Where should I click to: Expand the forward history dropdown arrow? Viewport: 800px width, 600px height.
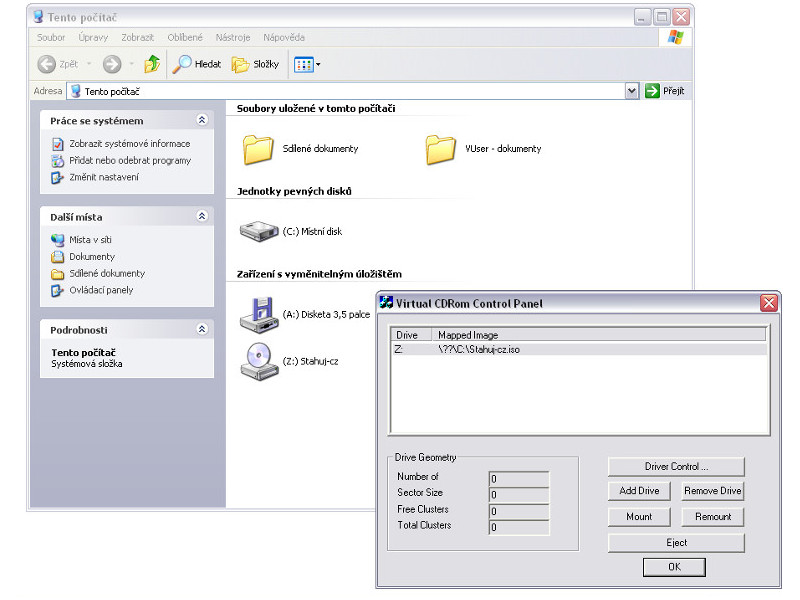point(131,64)
